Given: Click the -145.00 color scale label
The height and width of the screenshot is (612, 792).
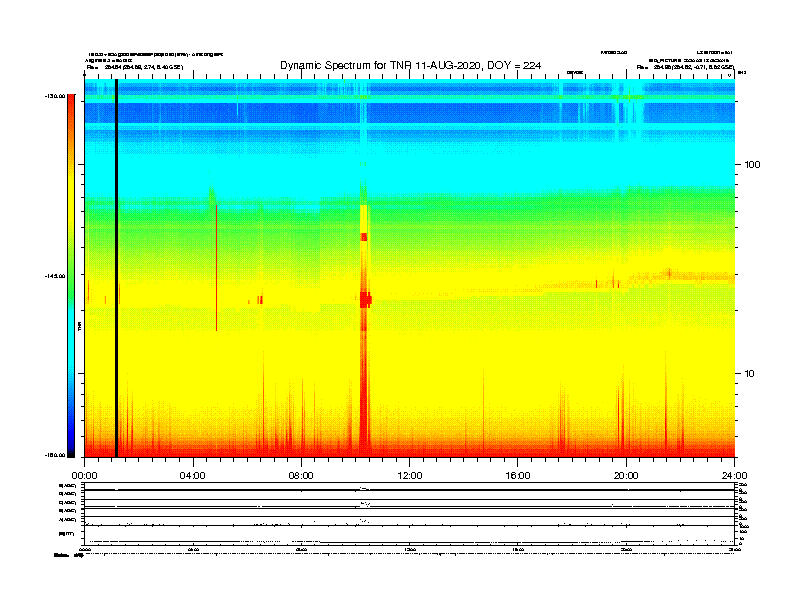Looking at the screenshot, I should tap(55, 276).
